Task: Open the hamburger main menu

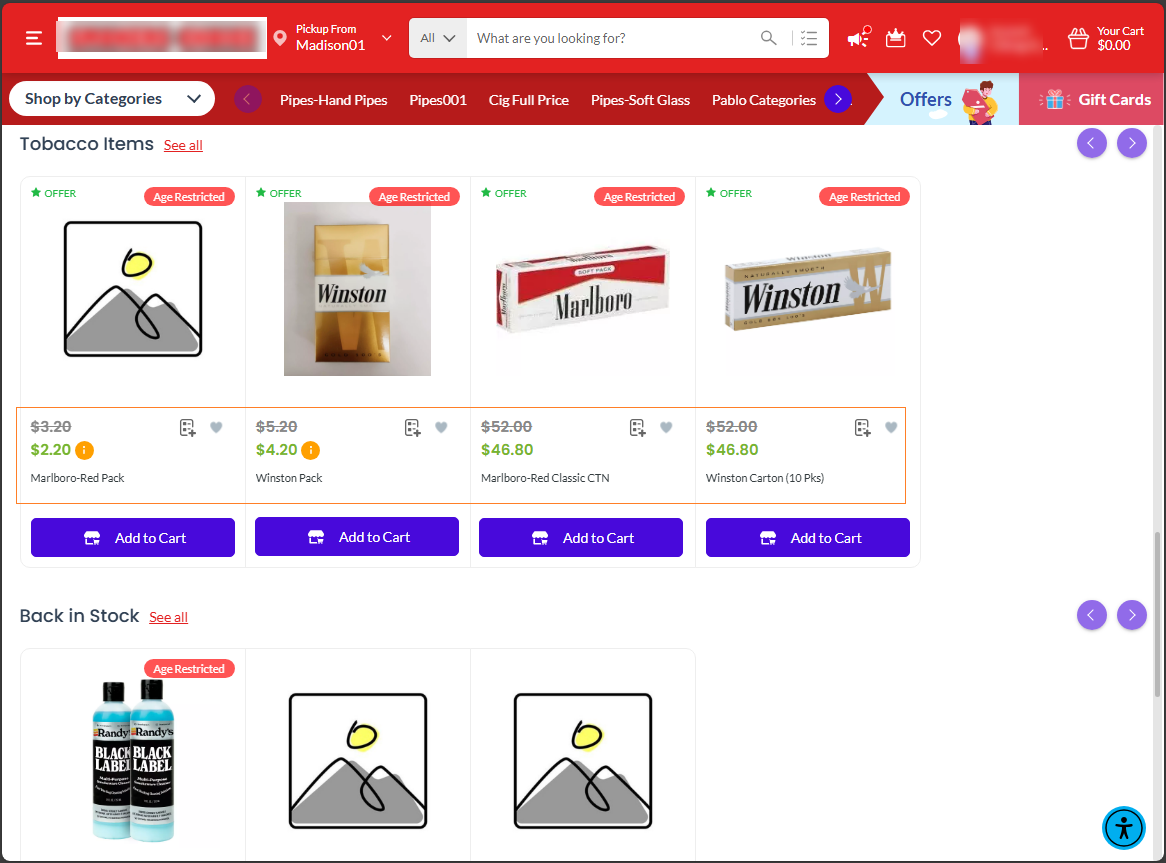Action: point(34,38)
